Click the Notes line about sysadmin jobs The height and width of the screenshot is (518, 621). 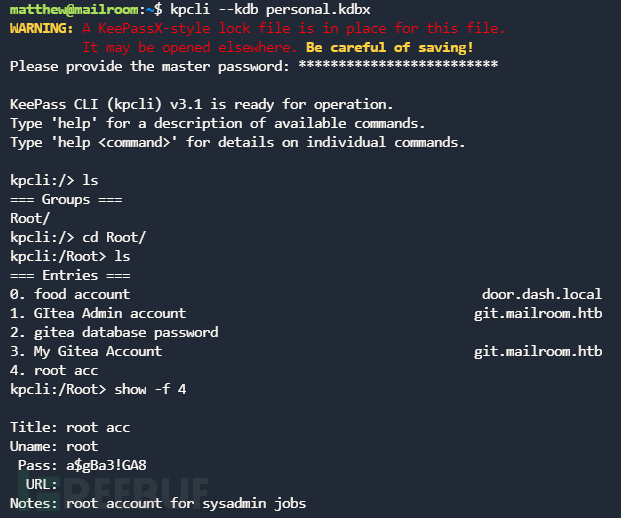(x=158, y=503)
